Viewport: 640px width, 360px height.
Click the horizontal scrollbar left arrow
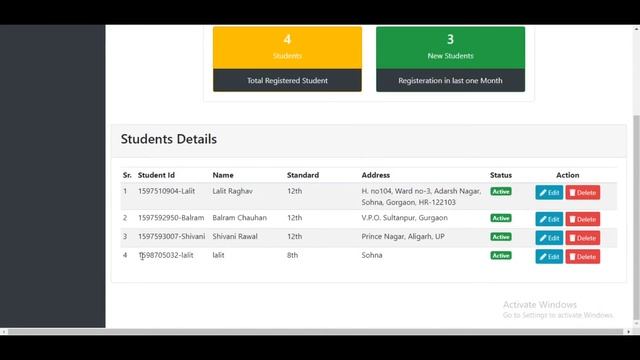tap(4, 332)
